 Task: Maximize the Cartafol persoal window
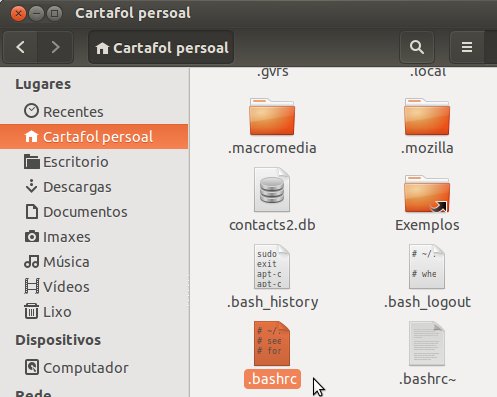(x=54, y=13)
